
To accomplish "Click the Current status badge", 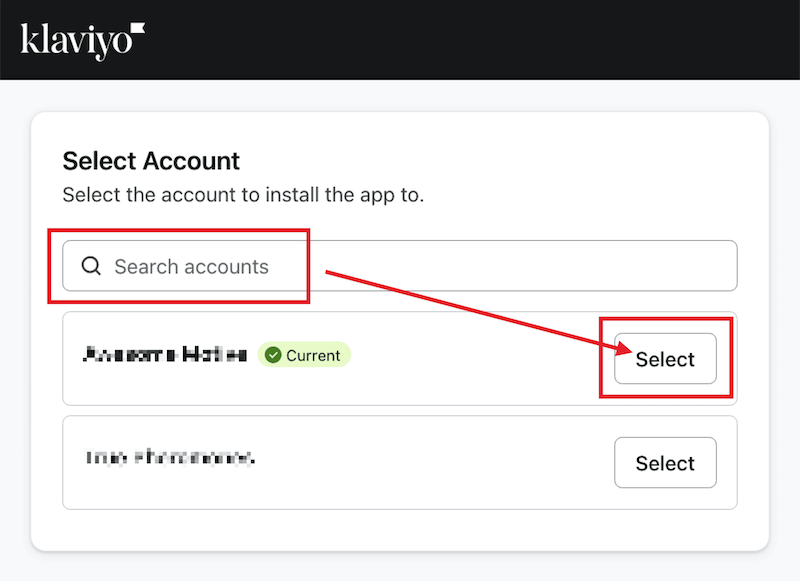I will coord(304,355).
